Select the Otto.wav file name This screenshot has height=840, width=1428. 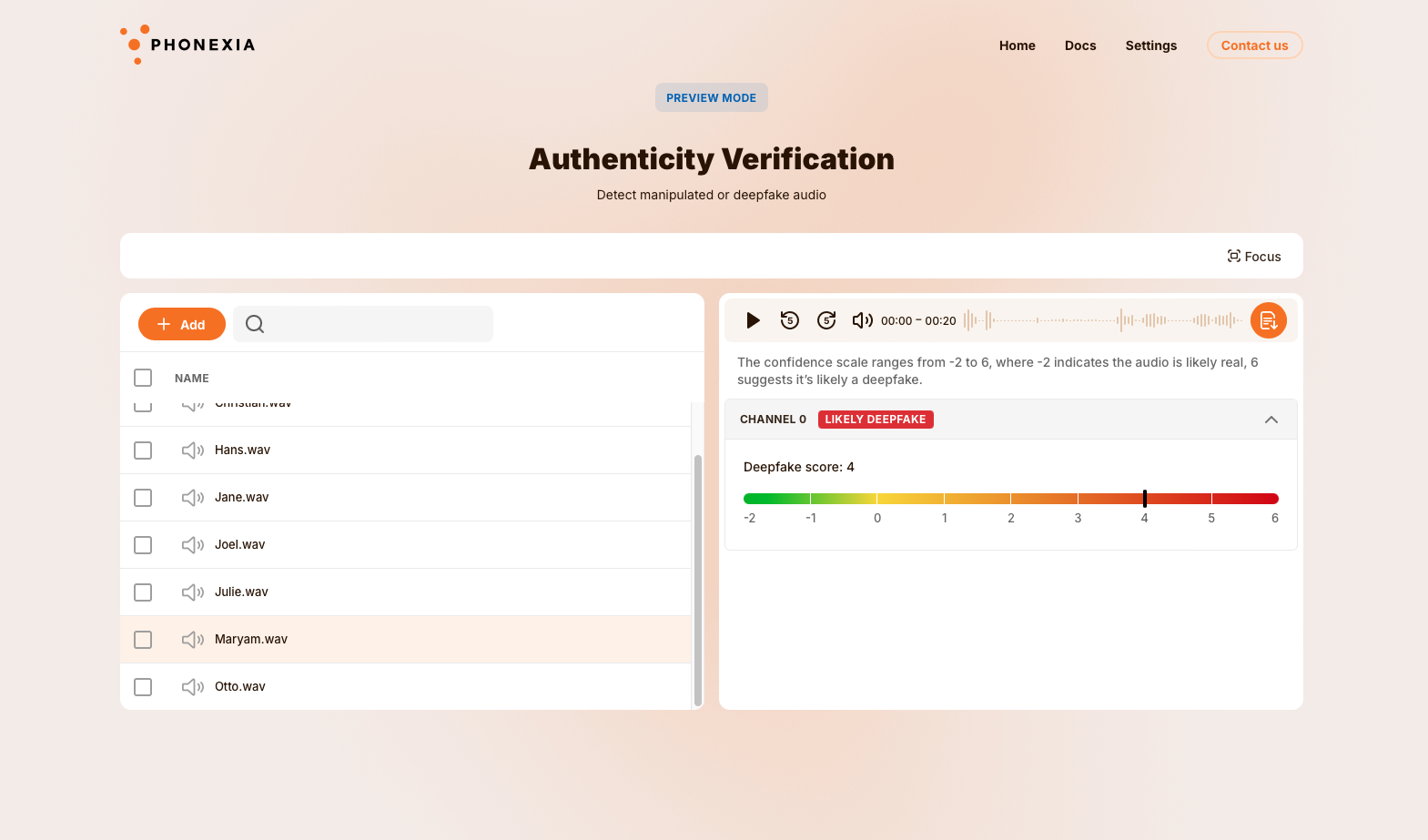(240, 687)
